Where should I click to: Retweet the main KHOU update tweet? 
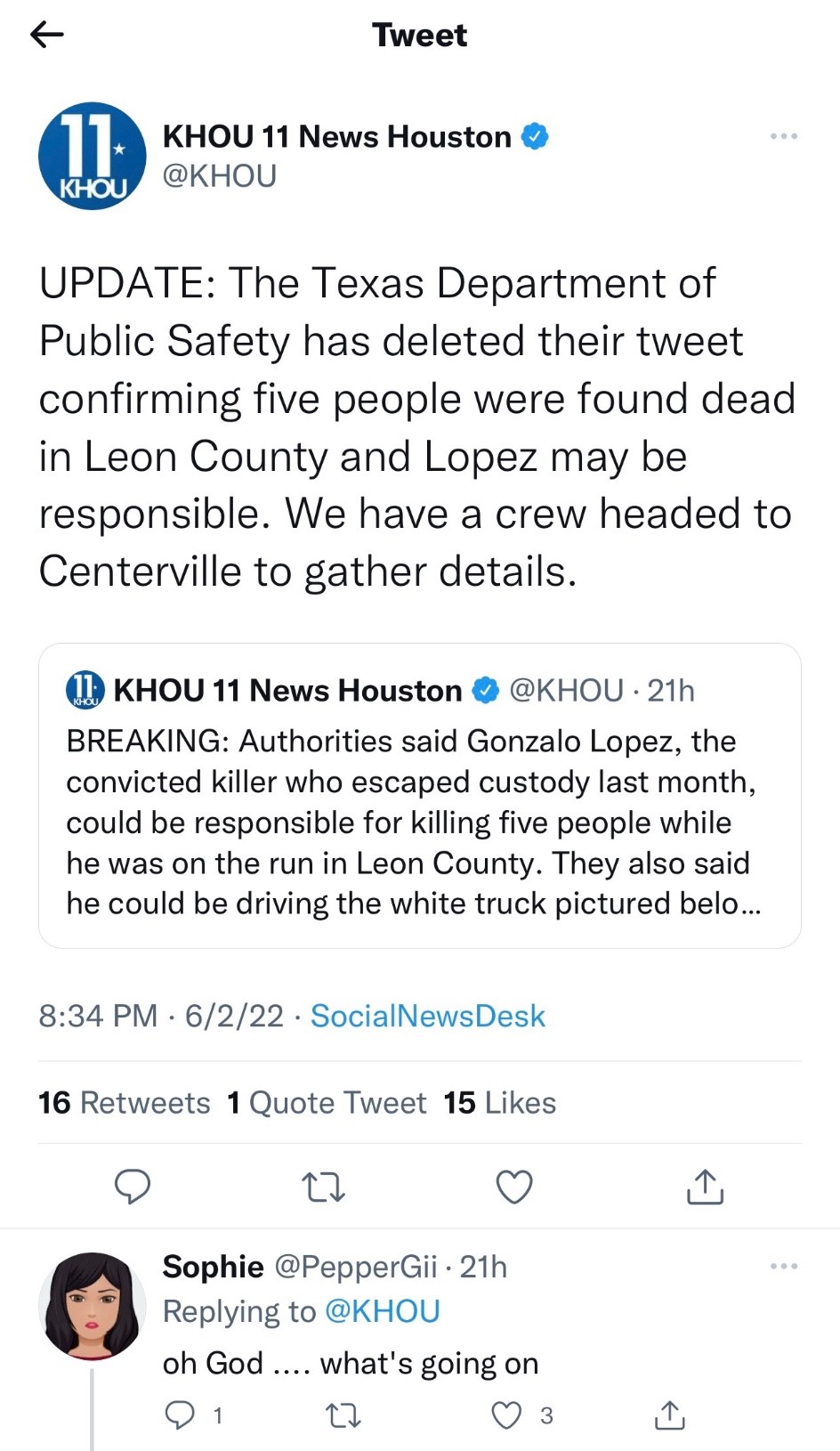coord(324,1187)
